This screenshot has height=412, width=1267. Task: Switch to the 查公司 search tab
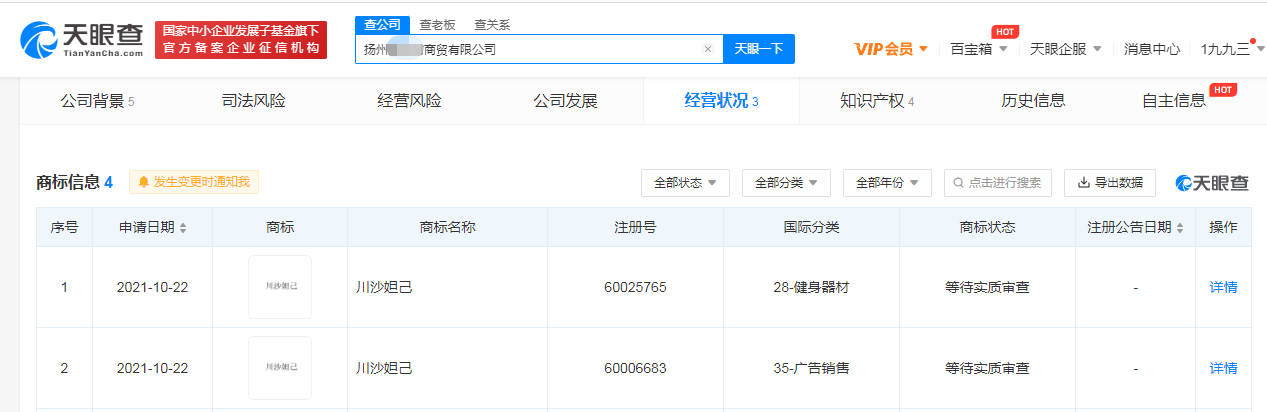(x=380, y=25)
